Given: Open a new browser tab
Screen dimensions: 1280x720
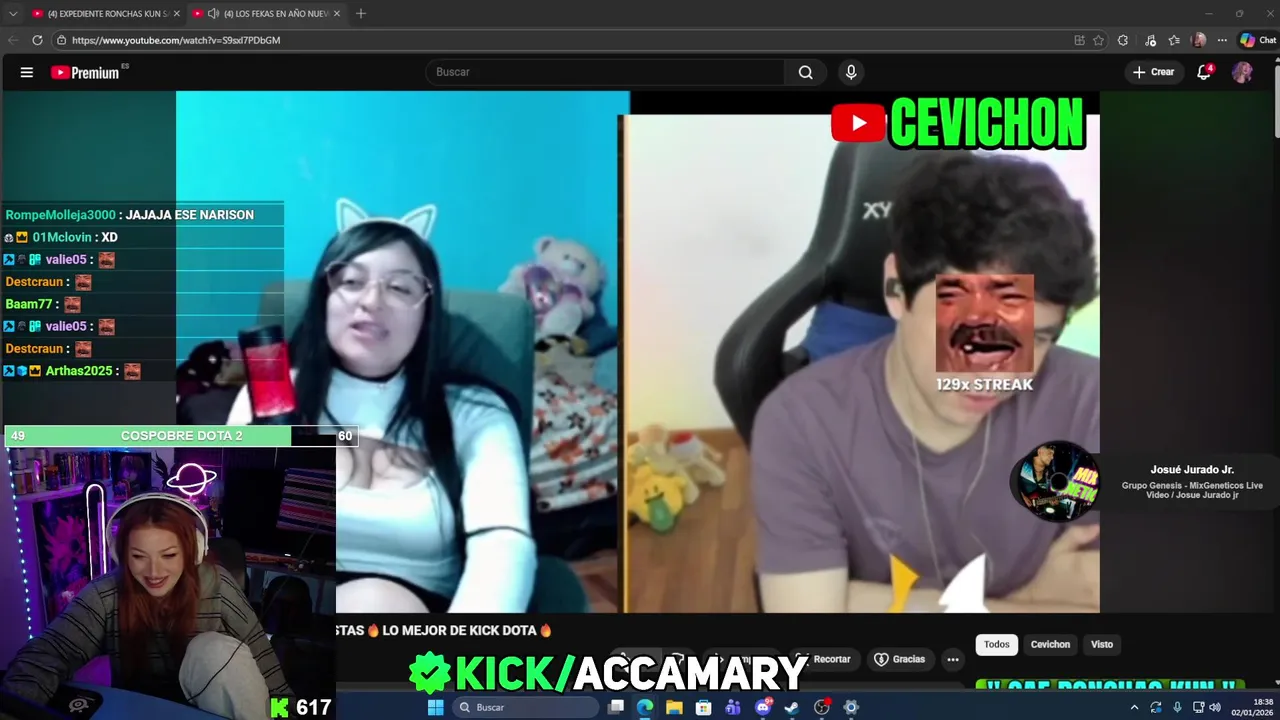Looking at the screenshot, I should (361, 13).
